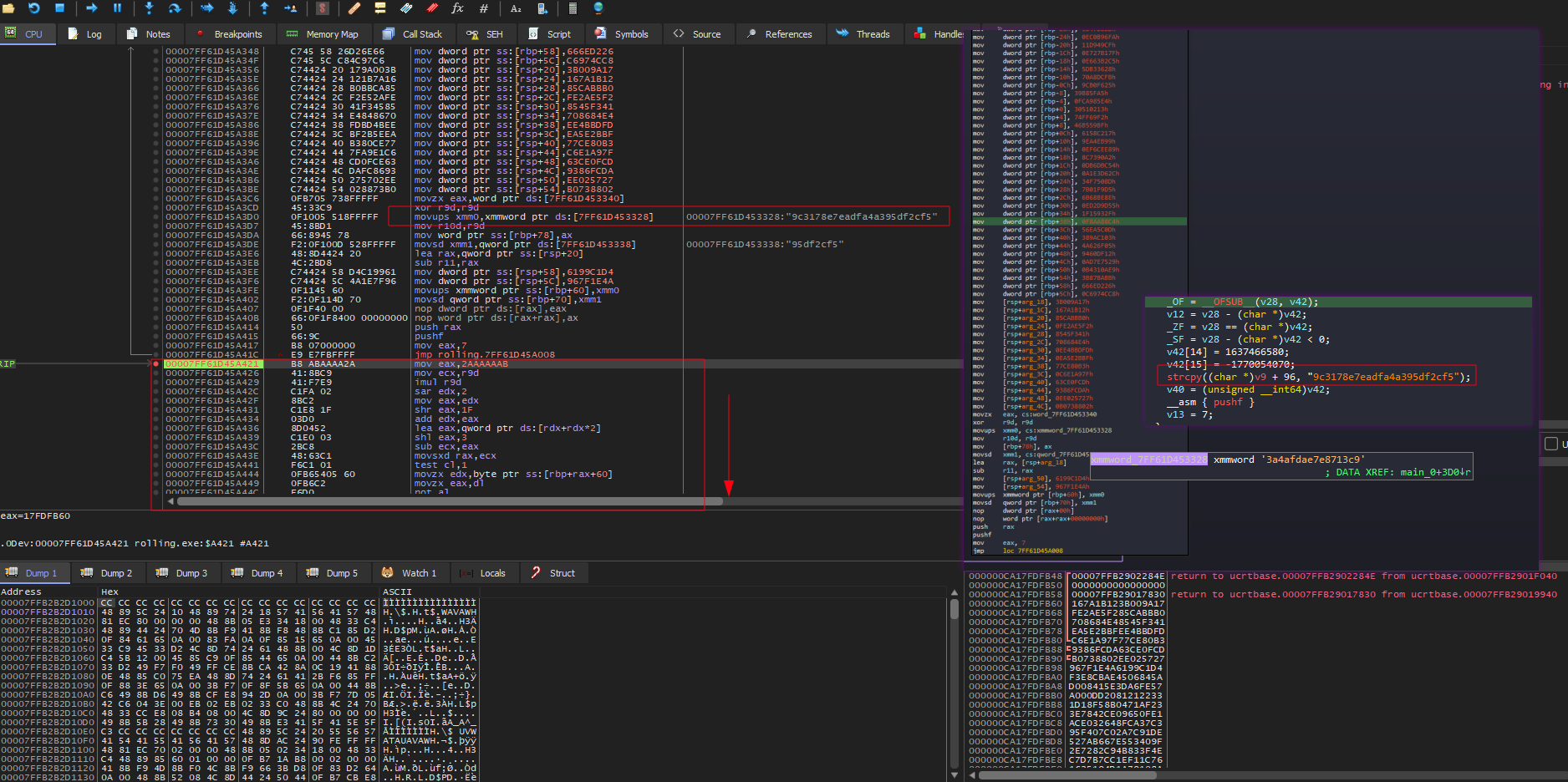Click the Hex column header in dump
This screenshot has height=782, width=1568.
[x=109, y=592]
